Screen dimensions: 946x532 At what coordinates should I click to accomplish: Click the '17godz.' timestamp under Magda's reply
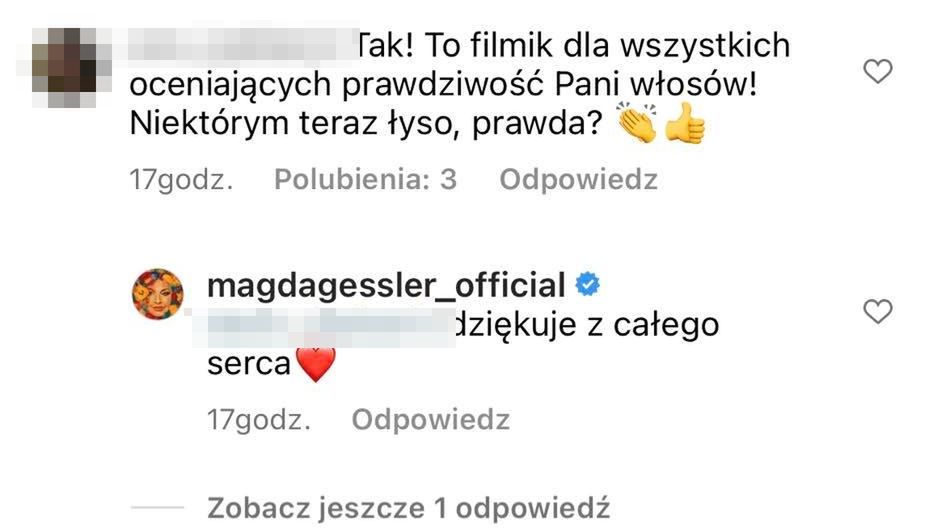click(x=259, y=419)
